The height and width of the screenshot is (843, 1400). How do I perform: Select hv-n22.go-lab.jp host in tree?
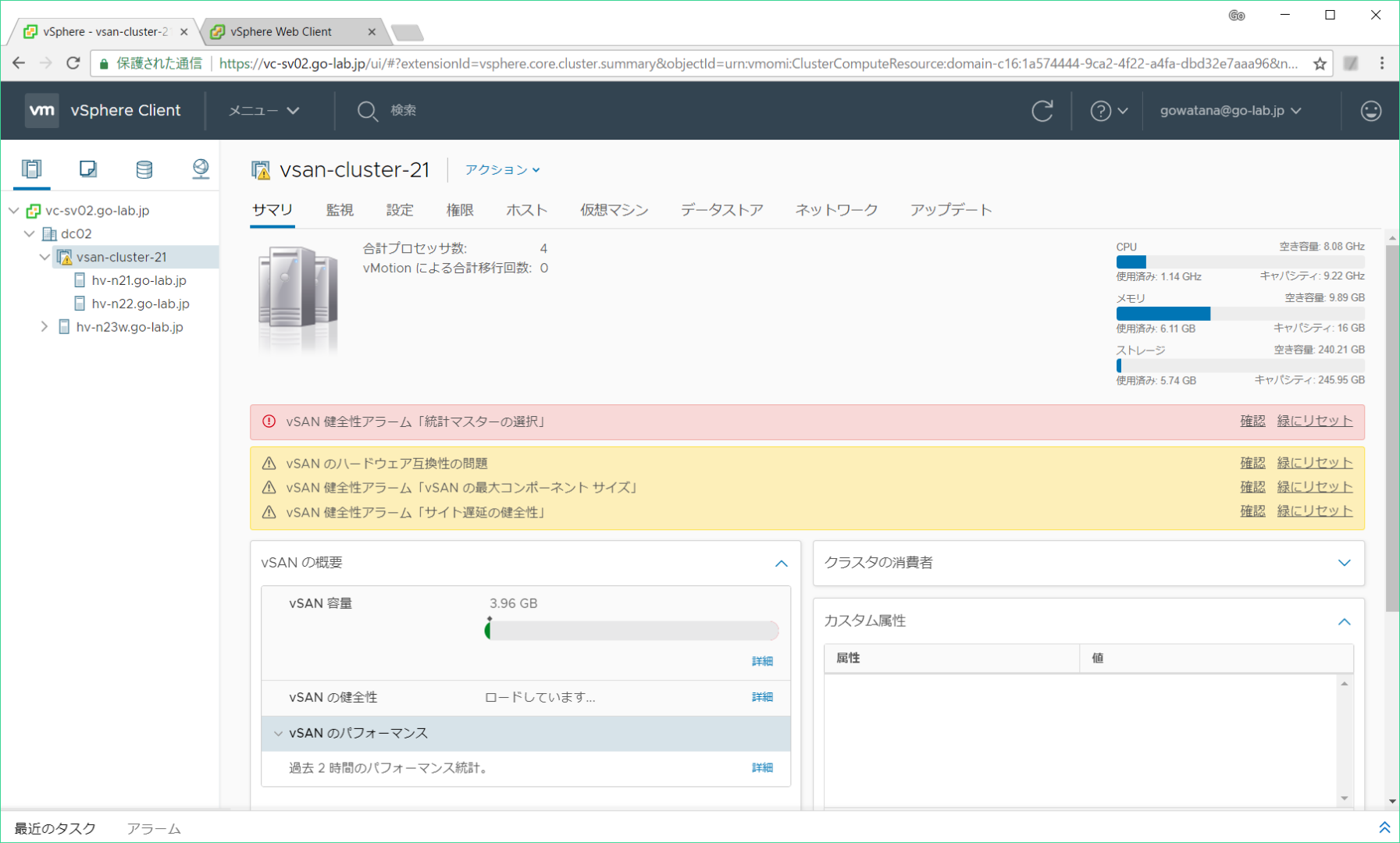coord(141,304)
